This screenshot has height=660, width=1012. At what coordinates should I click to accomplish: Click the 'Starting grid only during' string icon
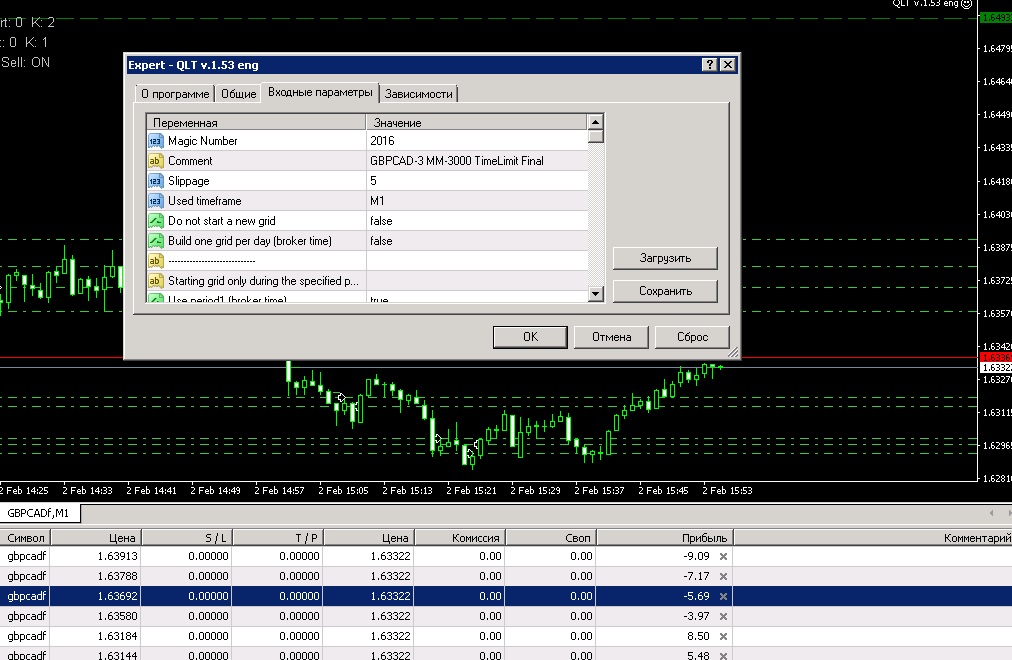coord(156,281)
